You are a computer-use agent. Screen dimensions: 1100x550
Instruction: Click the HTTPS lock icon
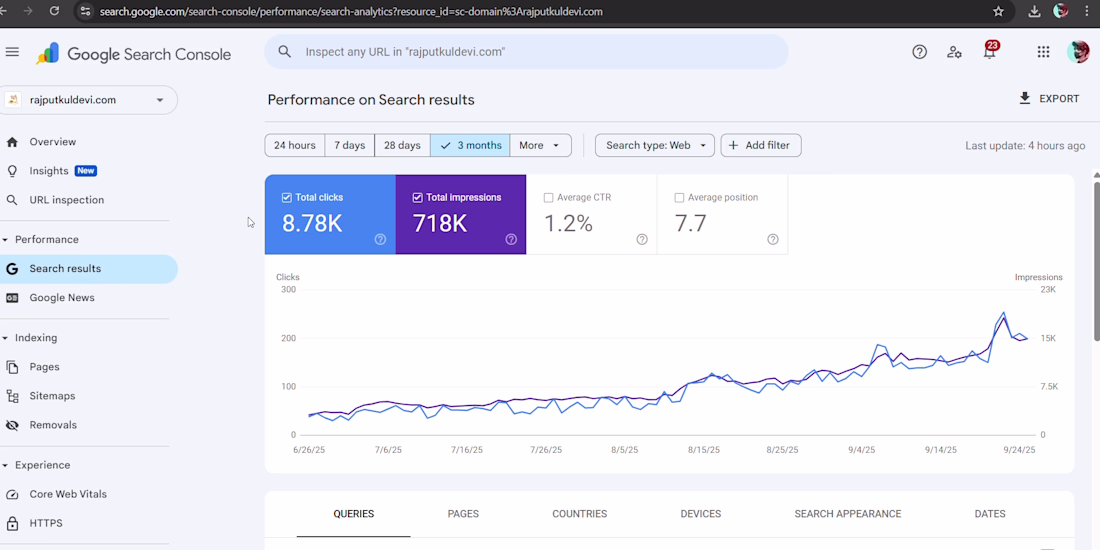point(12,523)
